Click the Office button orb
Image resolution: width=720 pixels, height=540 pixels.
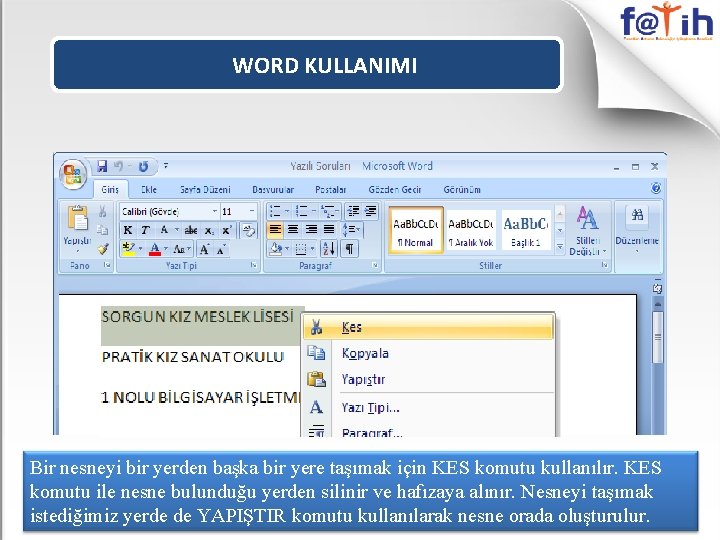coord(73,175)
